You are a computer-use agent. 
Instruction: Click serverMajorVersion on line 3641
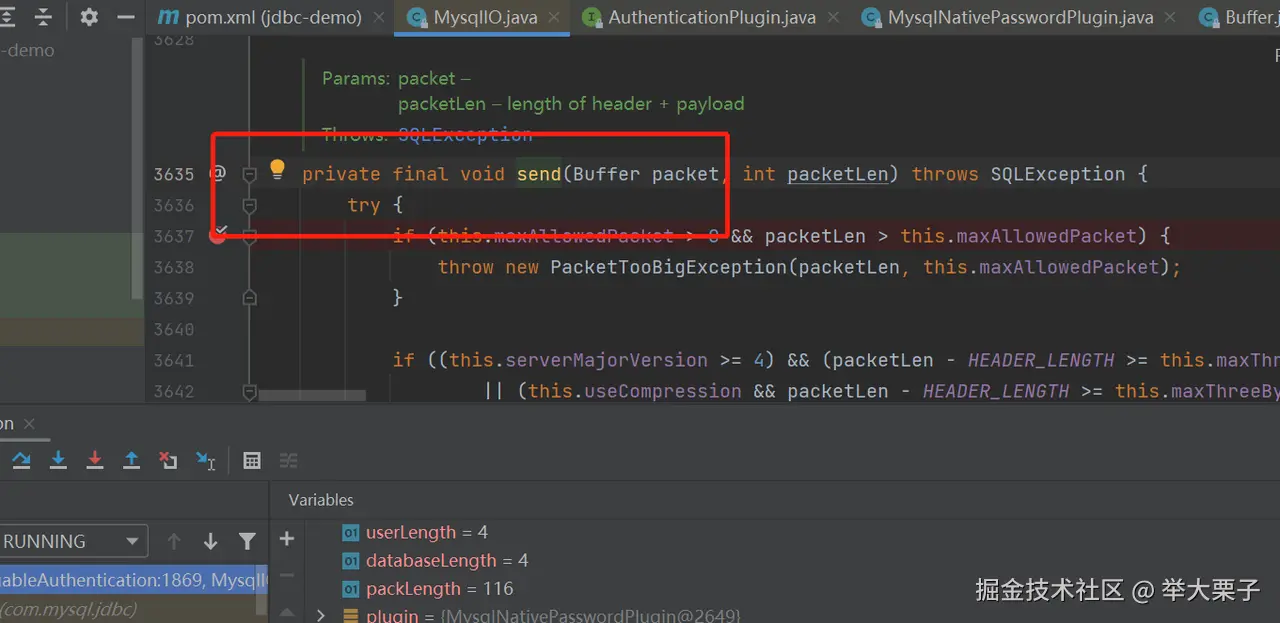pos(607,360)
